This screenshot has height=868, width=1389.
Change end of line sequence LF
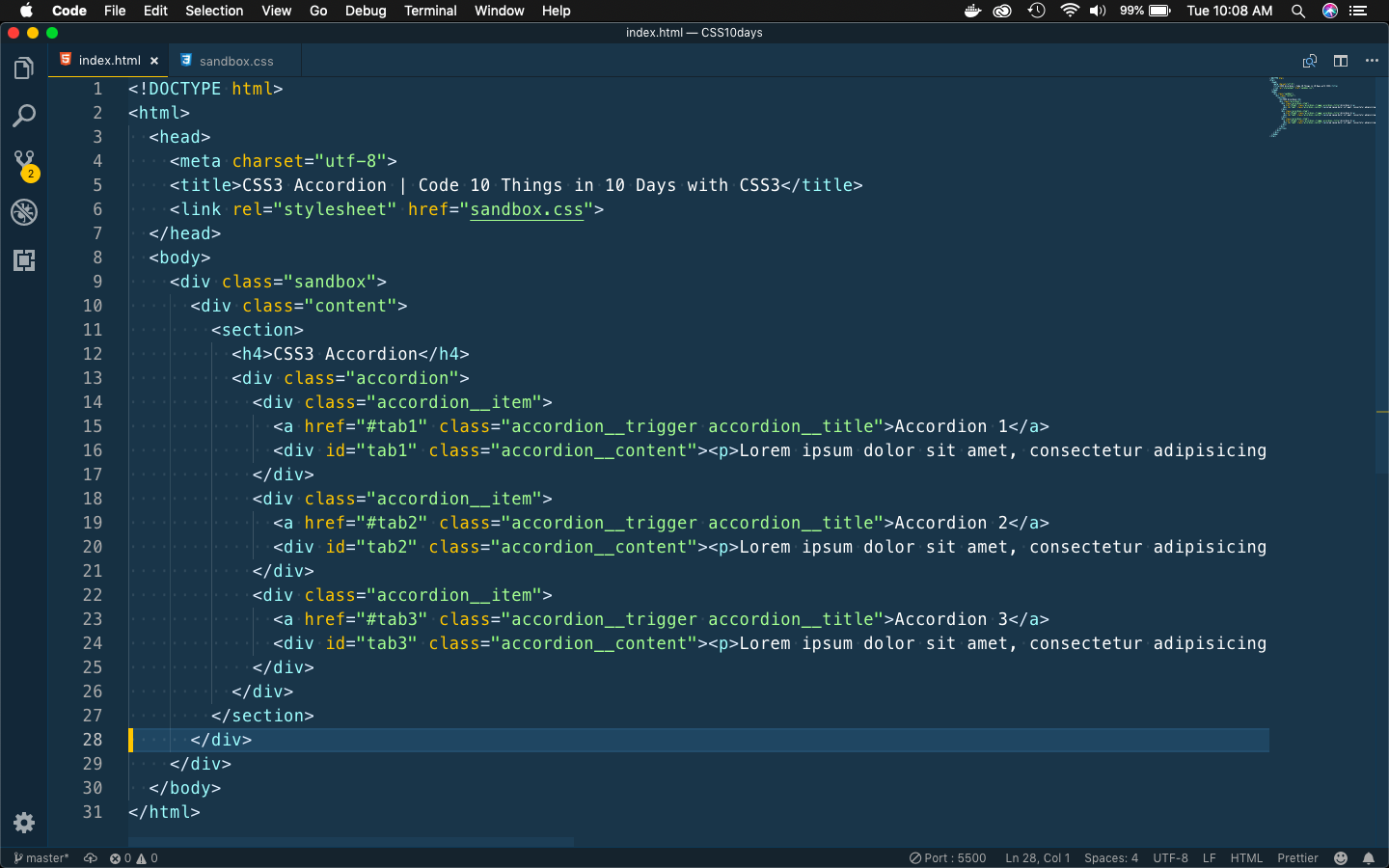[x=1210, y=858]
